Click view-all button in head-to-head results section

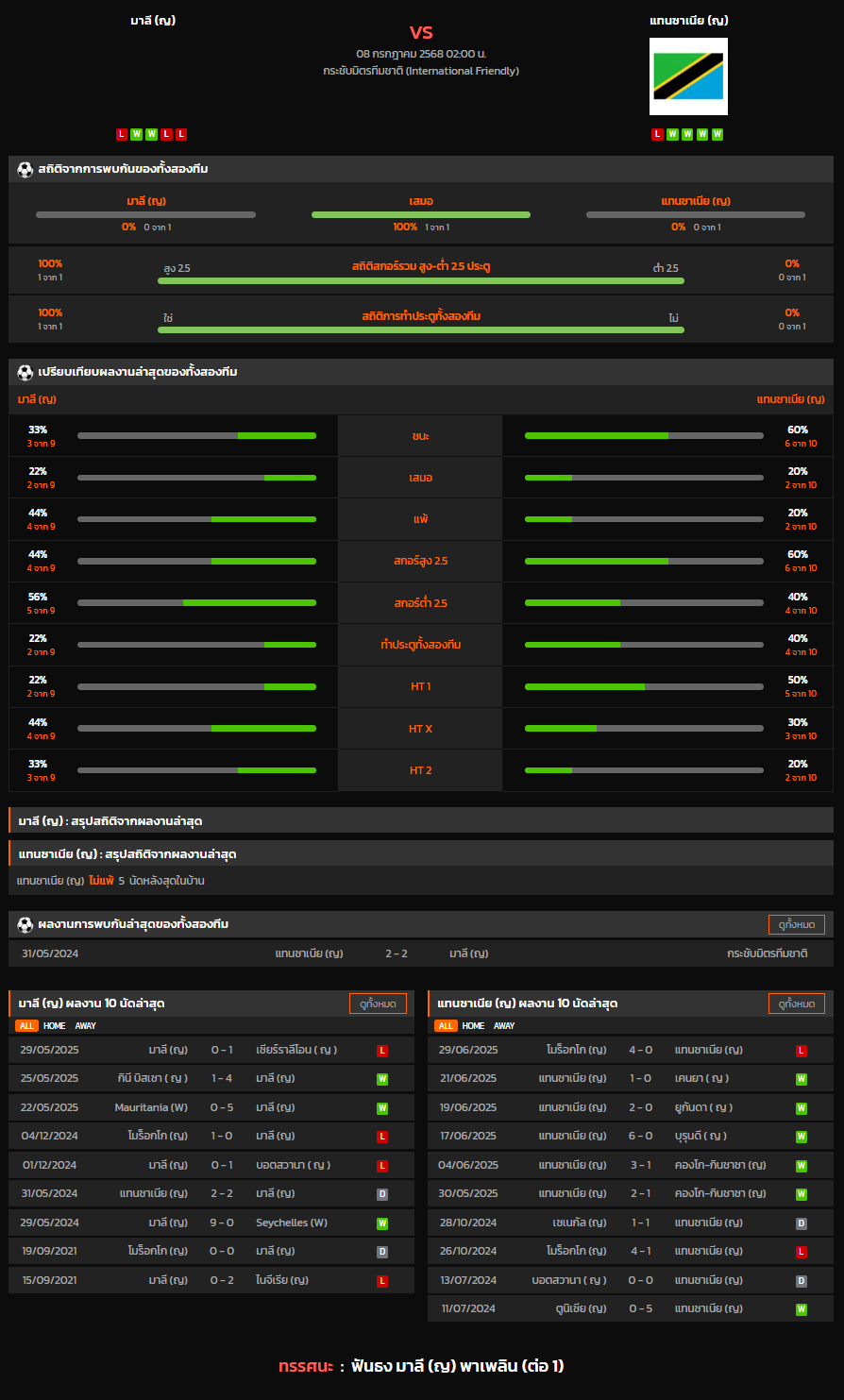point(797,924)
